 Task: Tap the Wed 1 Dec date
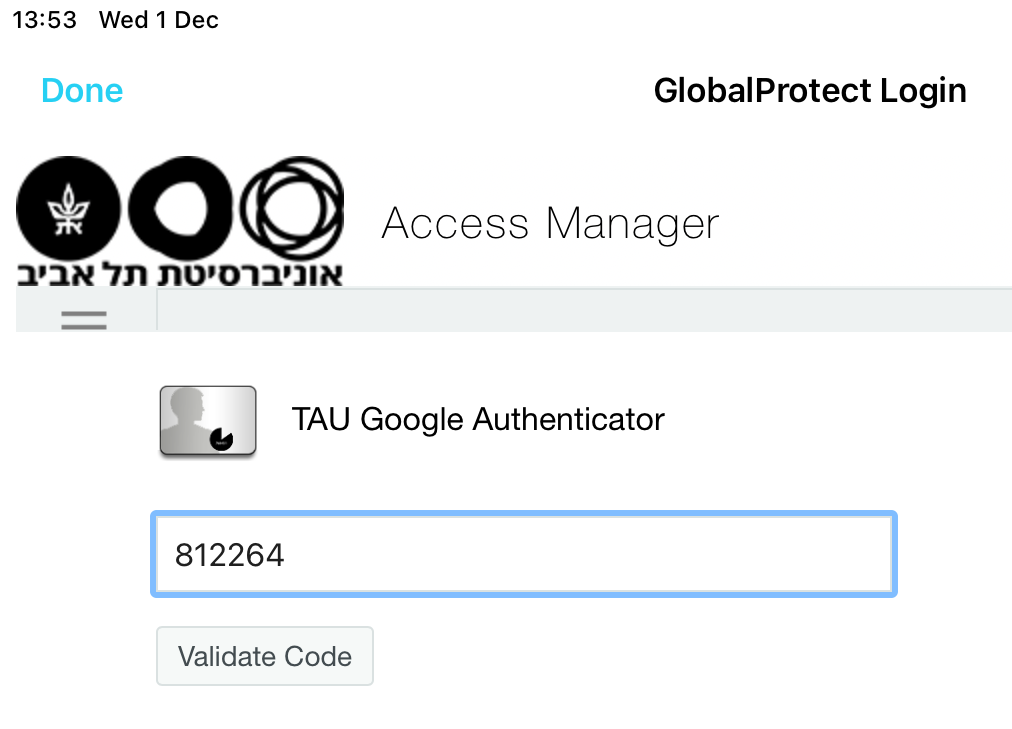[x=159, y=20]
